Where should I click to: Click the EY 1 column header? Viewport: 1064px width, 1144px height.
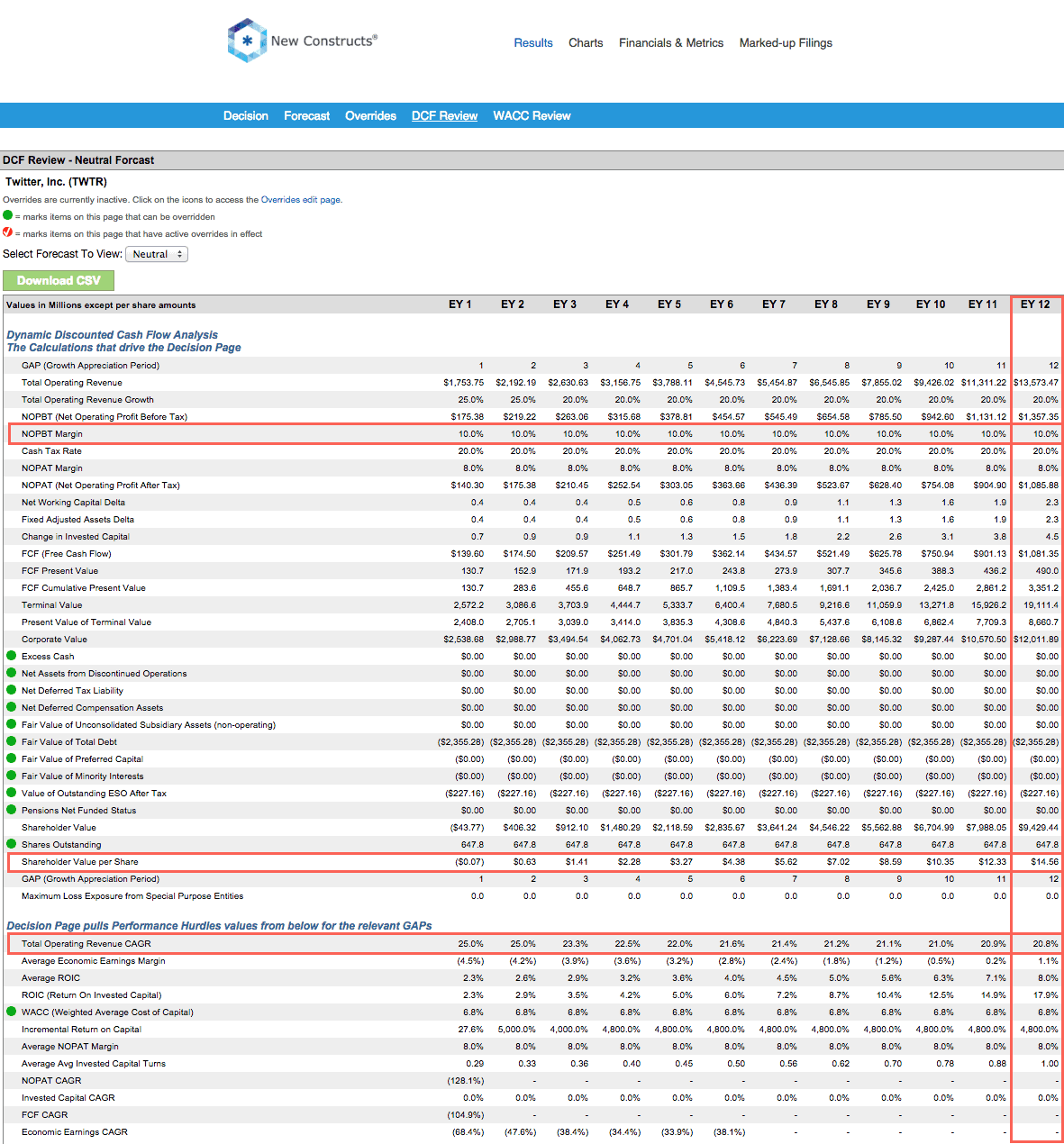[460, 304]
